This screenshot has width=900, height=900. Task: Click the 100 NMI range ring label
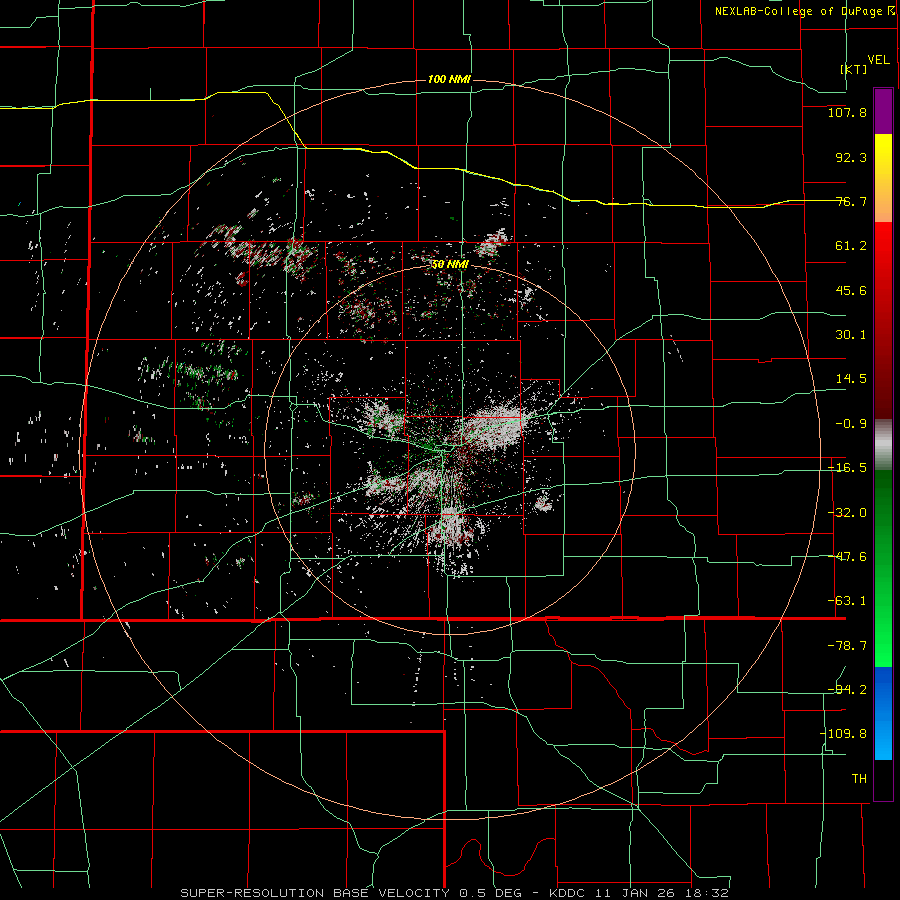pos(449,79)
